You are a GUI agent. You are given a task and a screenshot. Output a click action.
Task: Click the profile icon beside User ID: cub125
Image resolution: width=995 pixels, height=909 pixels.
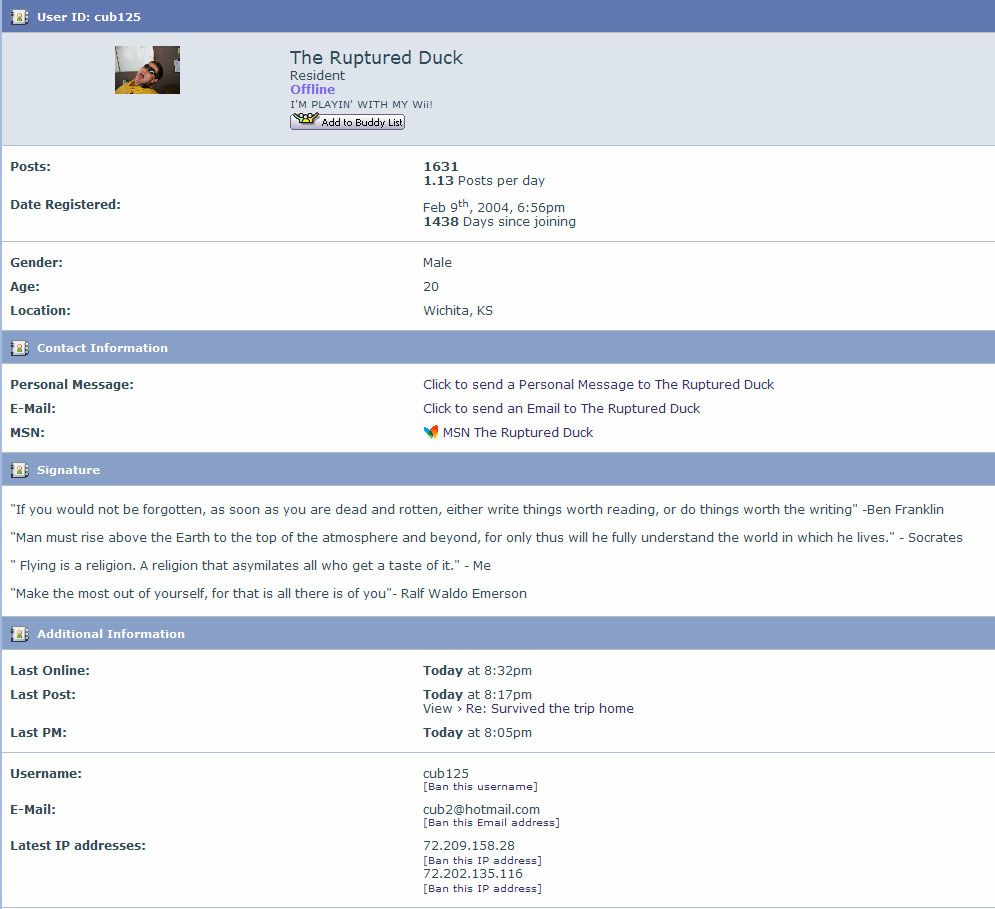pos(20,17)
